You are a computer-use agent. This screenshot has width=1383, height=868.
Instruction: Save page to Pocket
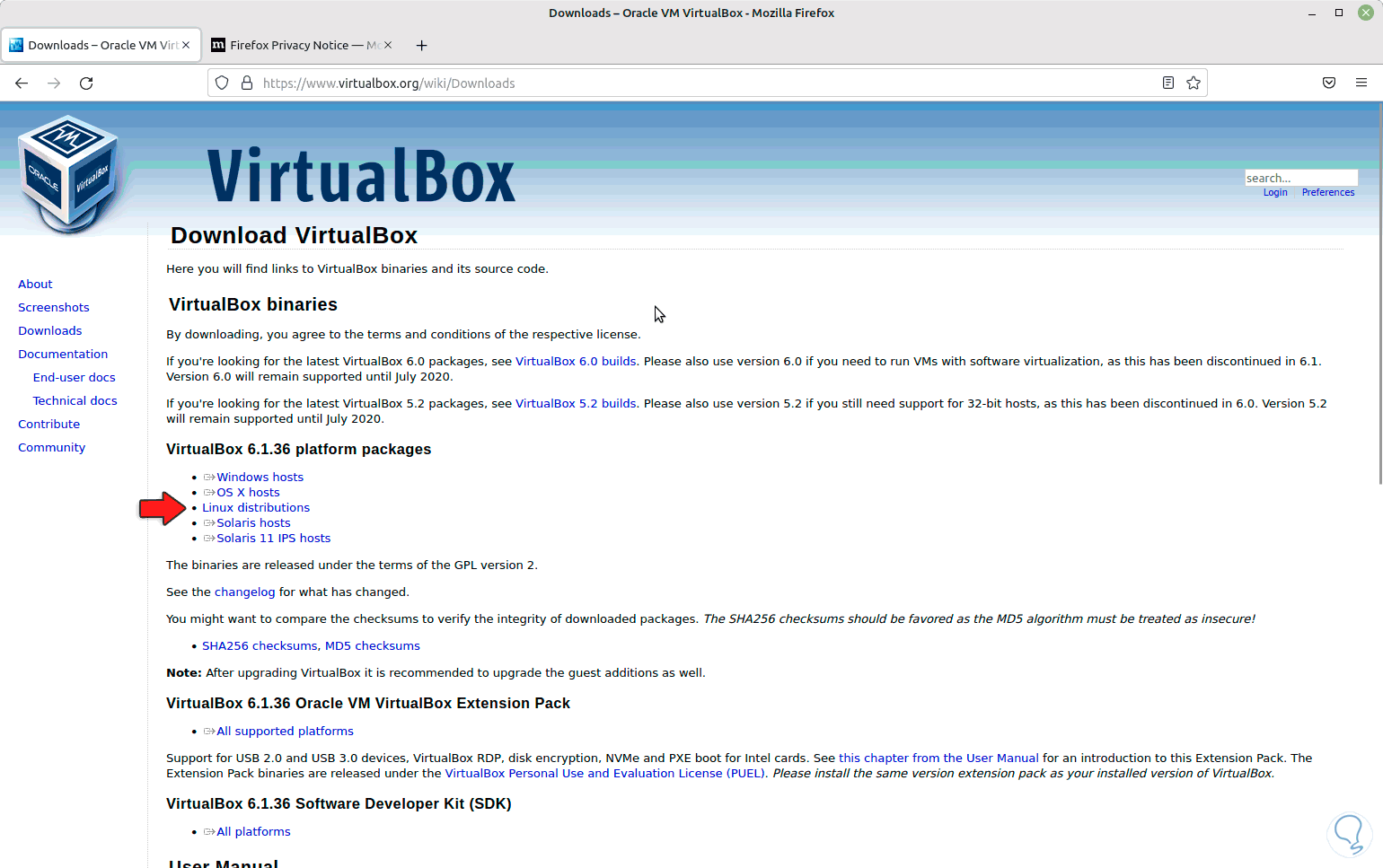1329,83
